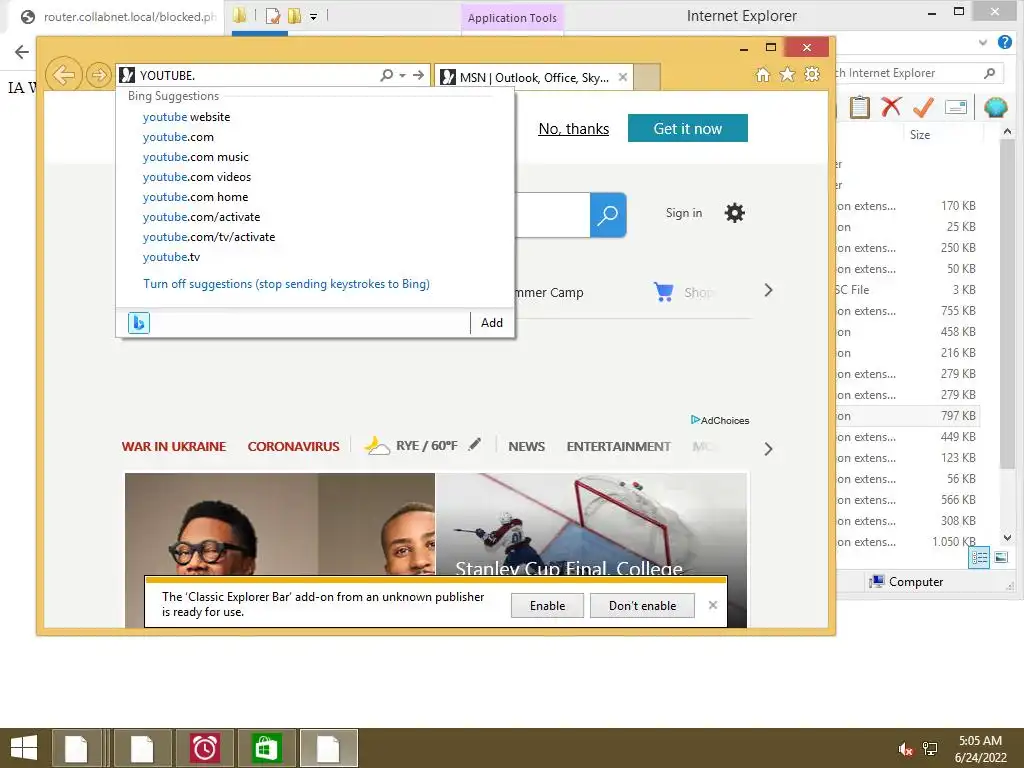The height and width of the screenshot is (768, 1024).
Task: Select the 'youtube.com videos' suggestion
Action: click(x=197, y=177)
